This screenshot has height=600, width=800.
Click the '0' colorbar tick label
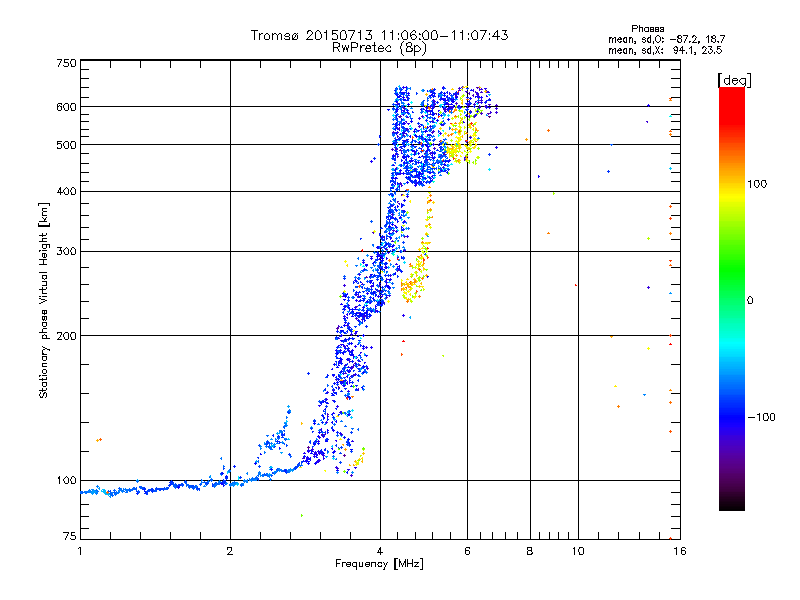pos(750,301)
